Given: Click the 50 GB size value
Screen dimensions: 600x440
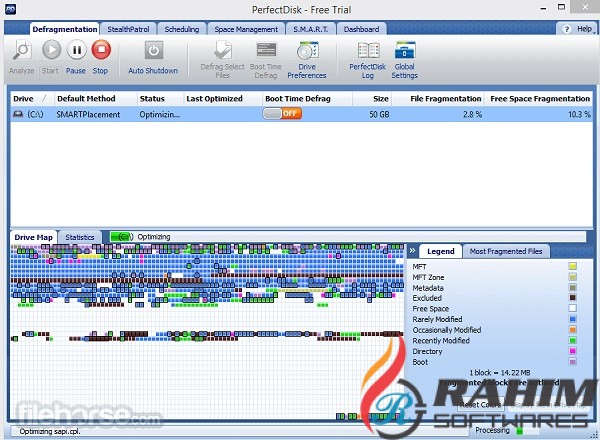Looking at the screenshot, I should click(379, 114).
